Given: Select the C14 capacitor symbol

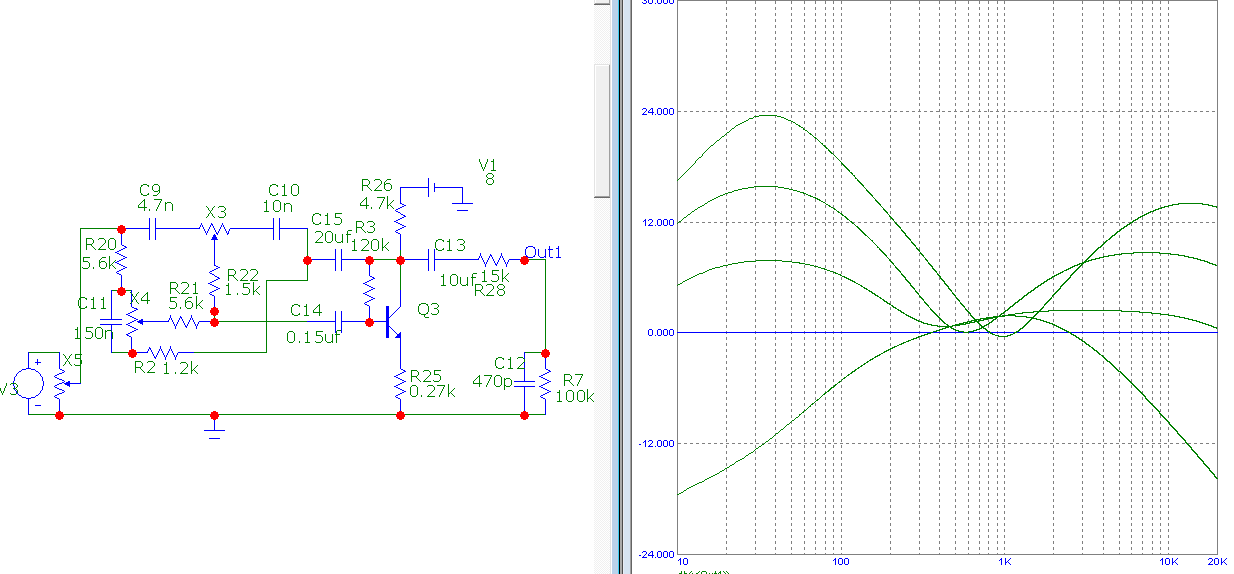Looking at the screenshot, I should [339, 322].
